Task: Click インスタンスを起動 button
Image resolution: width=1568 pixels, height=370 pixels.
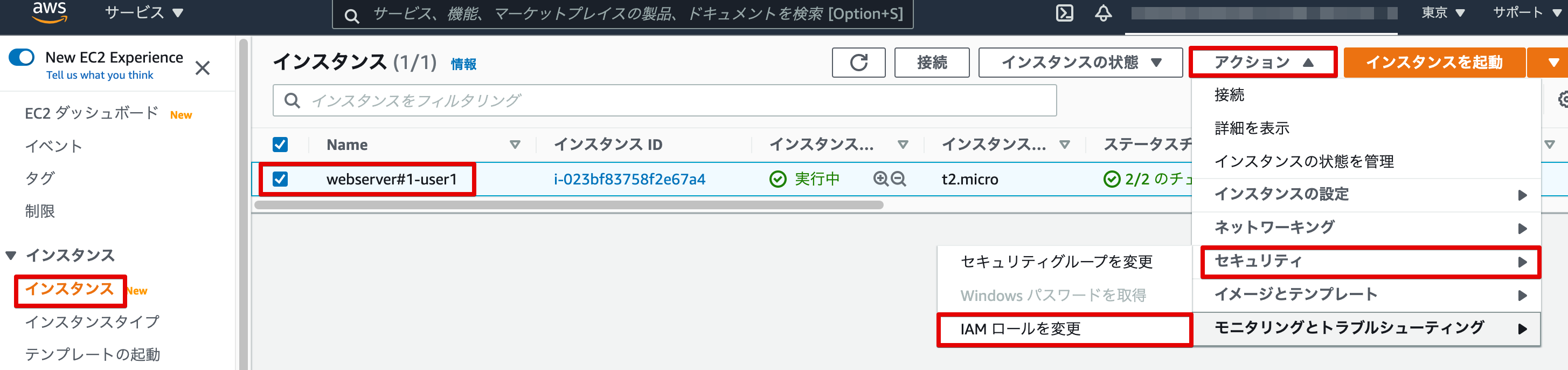Action: click(1434, 62)
